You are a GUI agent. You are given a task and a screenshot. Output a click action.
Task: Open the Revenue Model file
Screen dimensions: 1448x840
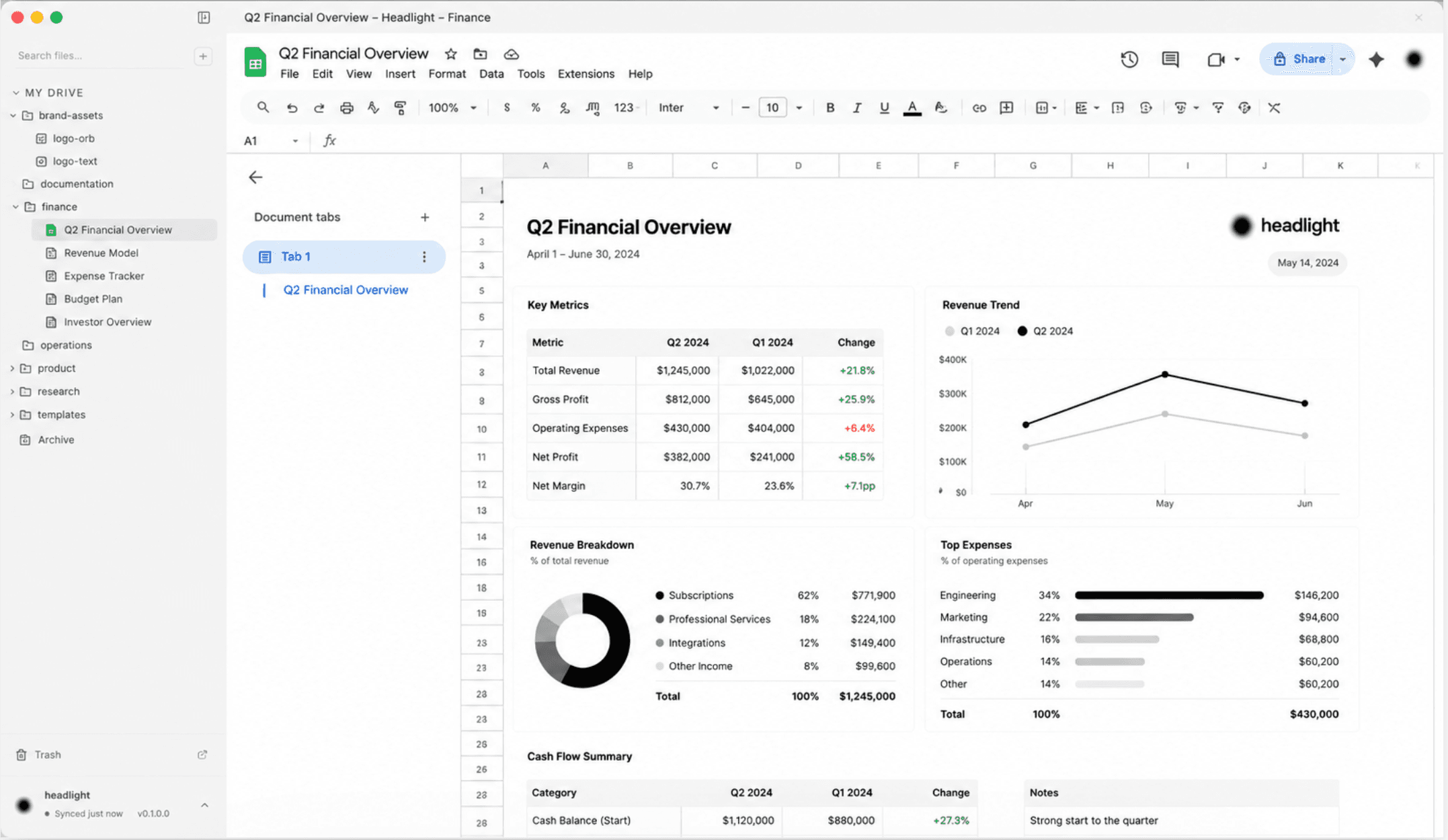pyautogui.click(x=101, y=253)
